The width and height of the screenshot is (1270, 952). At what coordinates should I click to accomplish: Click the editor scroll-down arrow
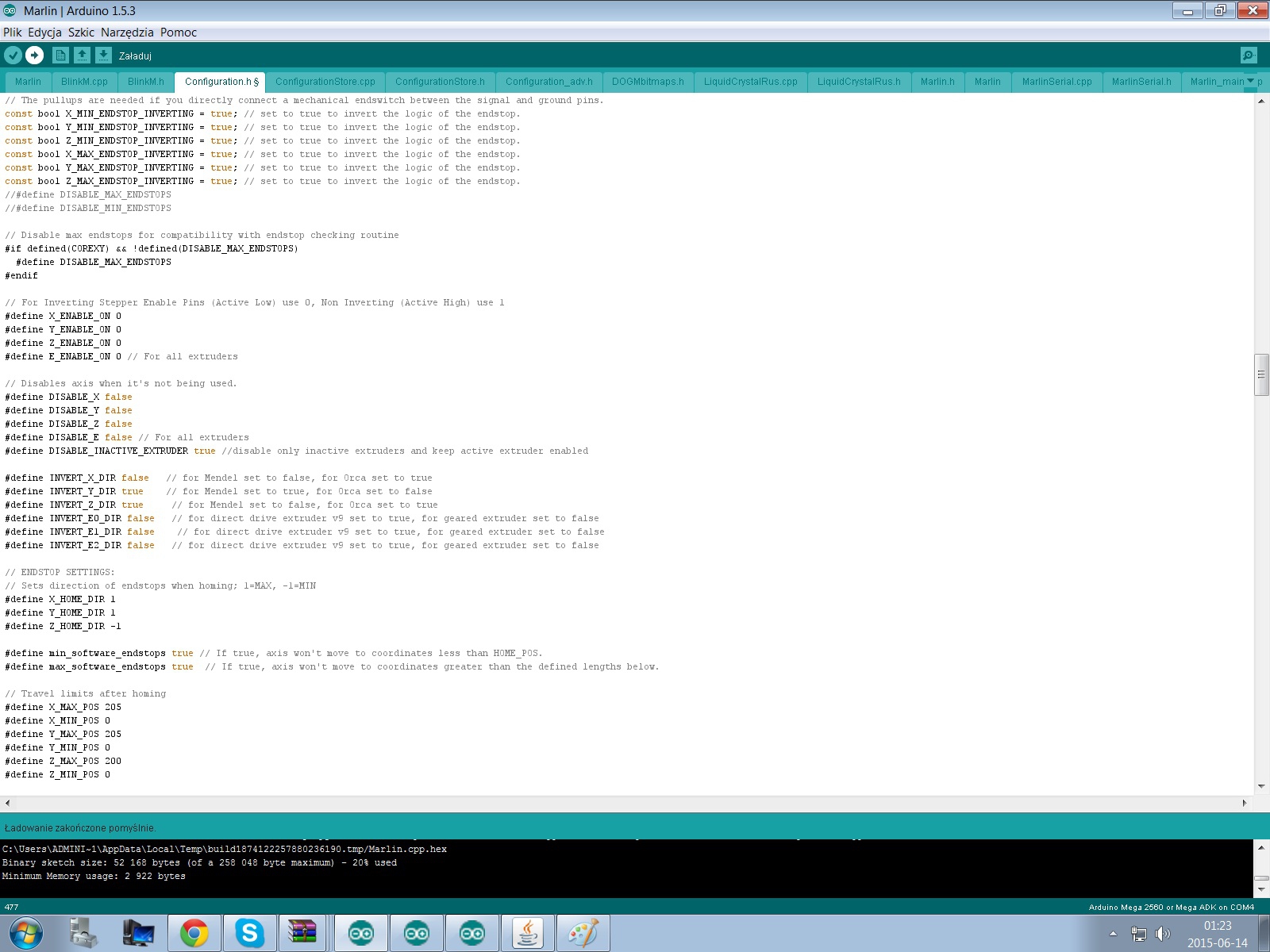[x=1261, y=786]
